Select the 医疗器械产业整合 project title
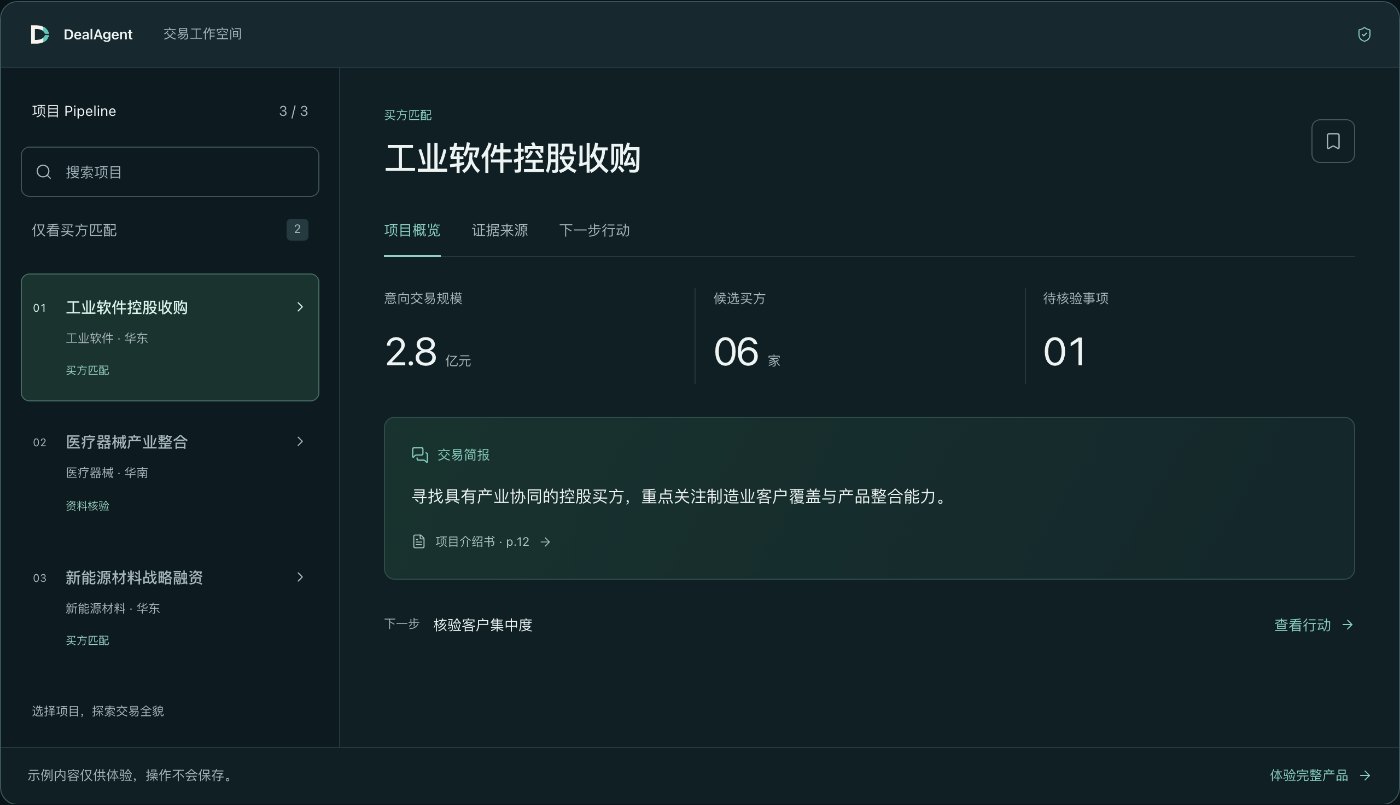The height and width of the screenshot is (805, 1400). (127, 441)
